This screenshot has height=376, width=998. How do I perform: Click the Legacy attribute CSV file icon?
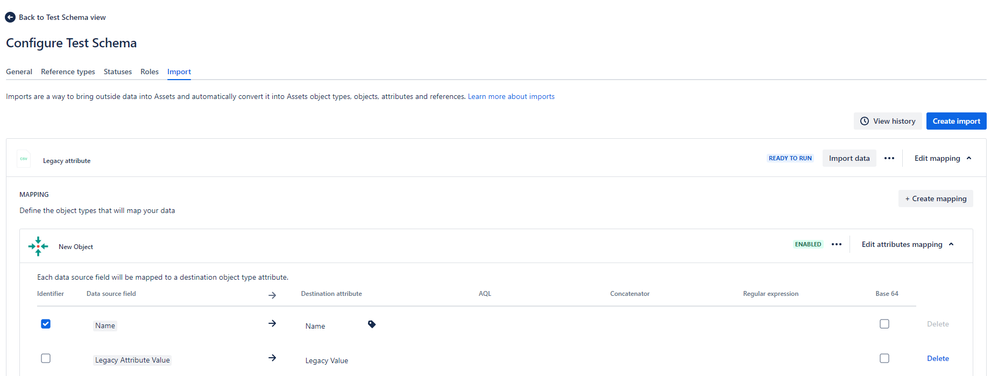coord(24,159)
